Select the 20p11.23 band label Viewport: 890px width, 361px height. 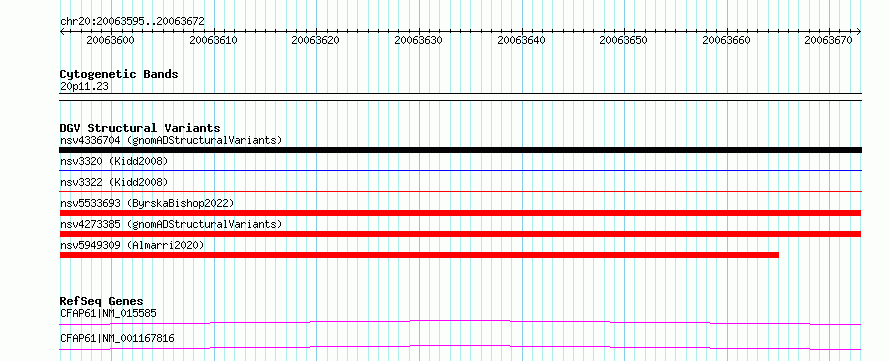click(x=84, y=87)
